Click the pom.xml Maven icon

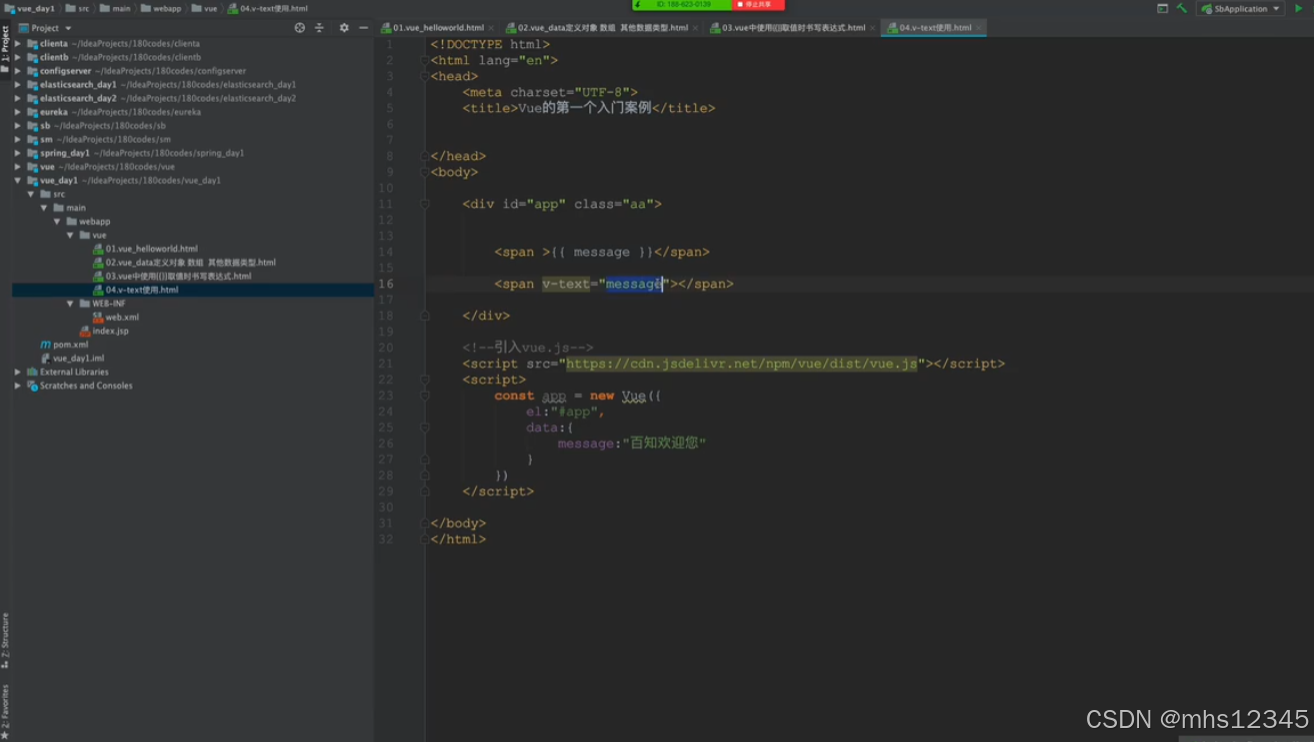pyautogui.click(x=45, y=344)
